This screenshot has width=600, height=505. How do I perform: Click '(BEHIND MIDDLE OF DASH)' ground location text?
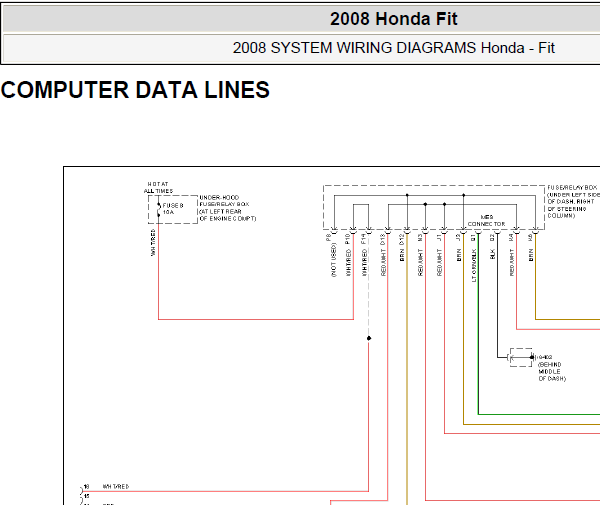pos(552,371)
